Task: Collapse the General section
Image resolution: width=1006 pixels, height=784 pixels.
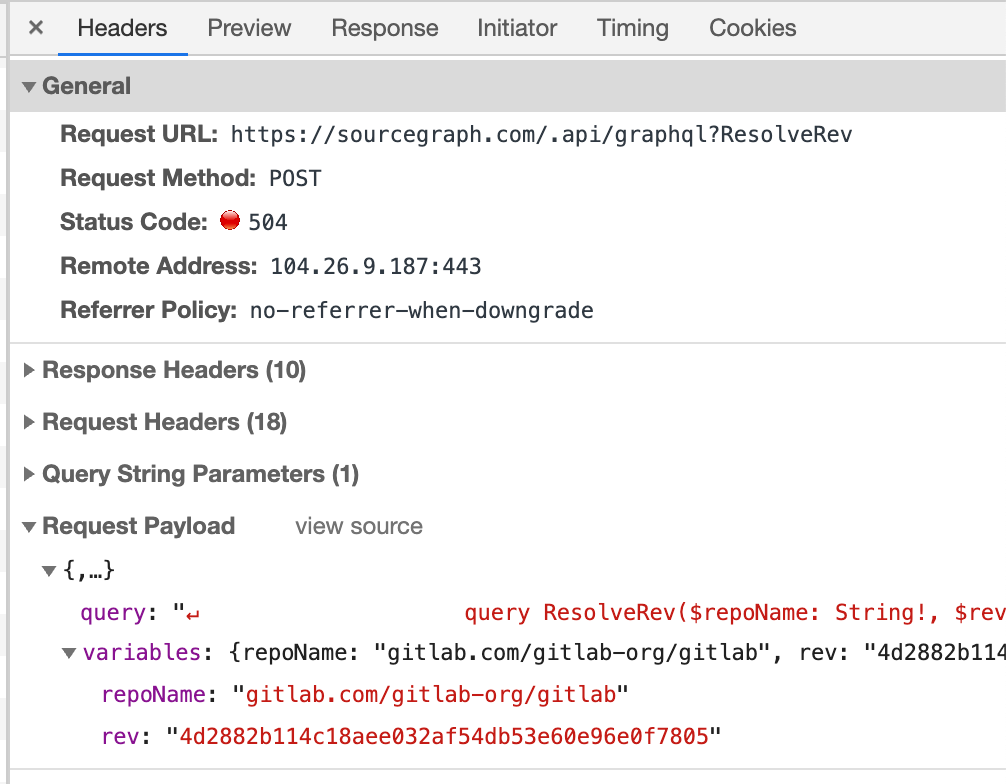Action: pyautogui.click(x=28, y=87)
